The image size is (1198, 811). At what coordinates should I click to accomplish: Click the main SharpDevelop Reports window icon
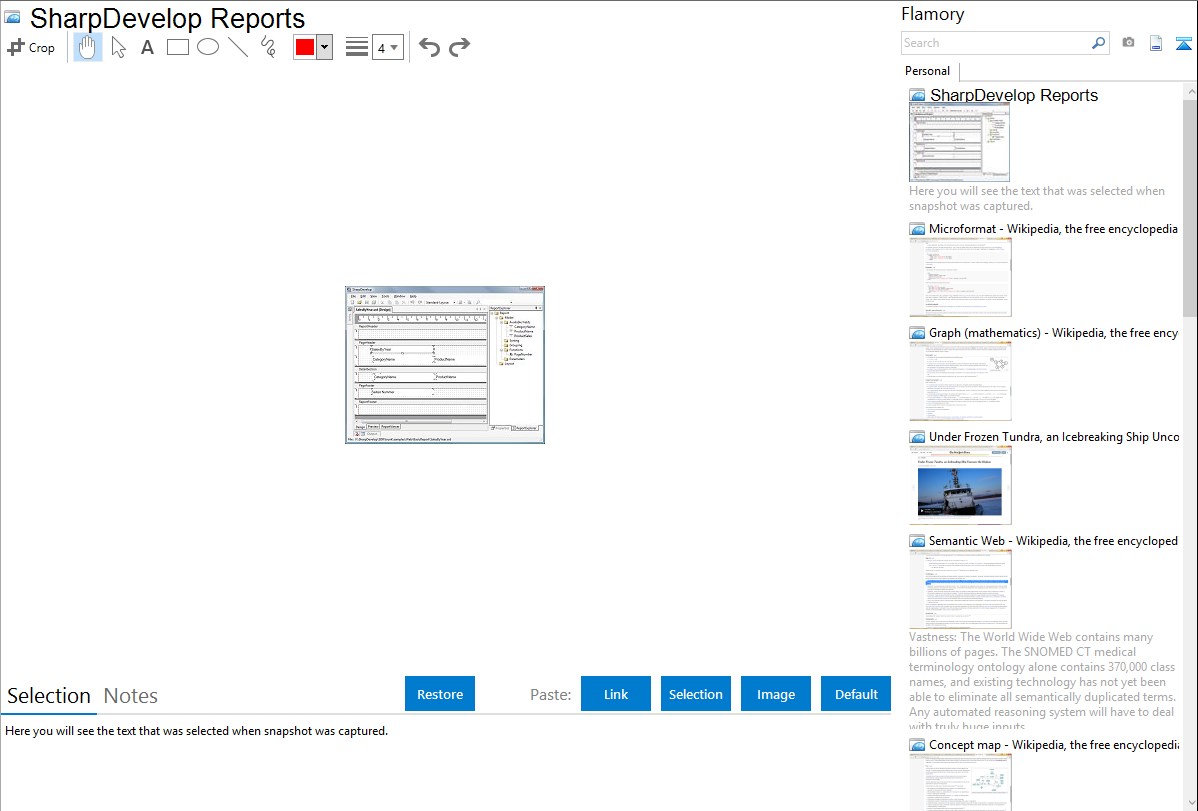[12, 17]
